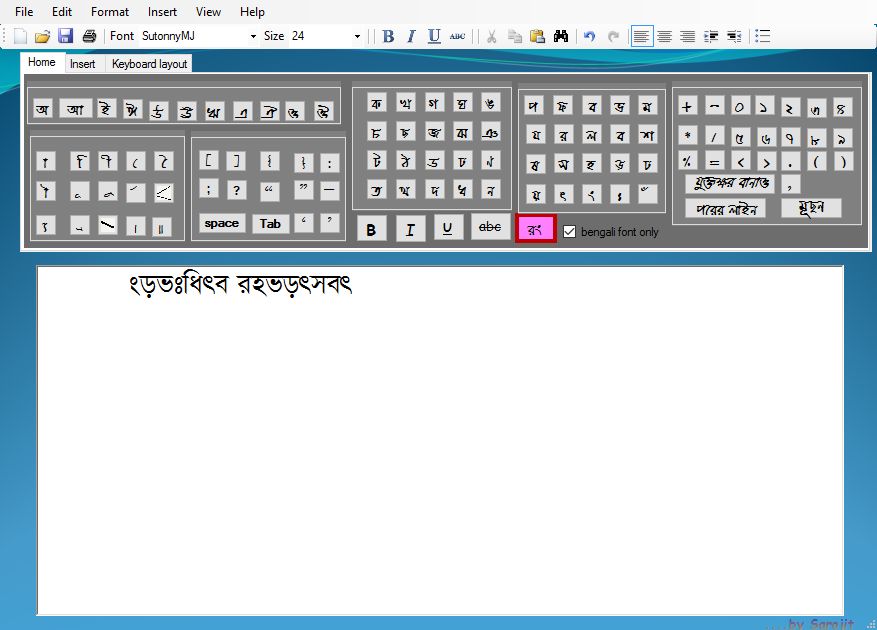Toggle strikethrough with the abc button

coord(490,228)
